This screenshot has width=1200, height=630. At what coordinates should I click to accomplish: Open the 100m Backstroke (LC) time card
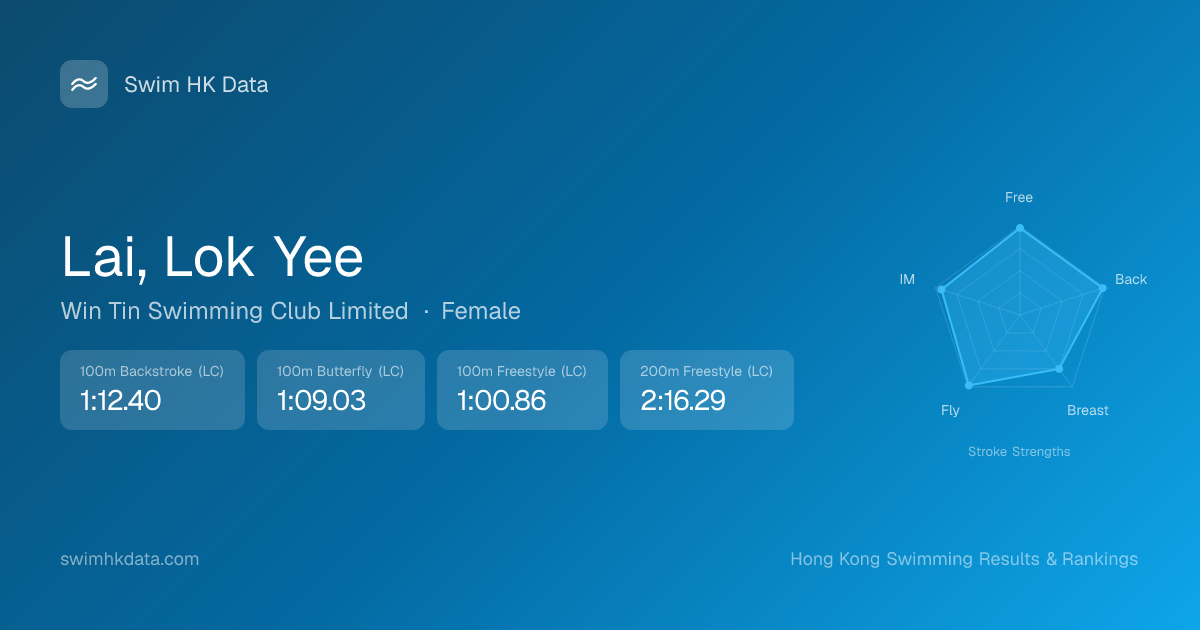[x=152, y=390]
